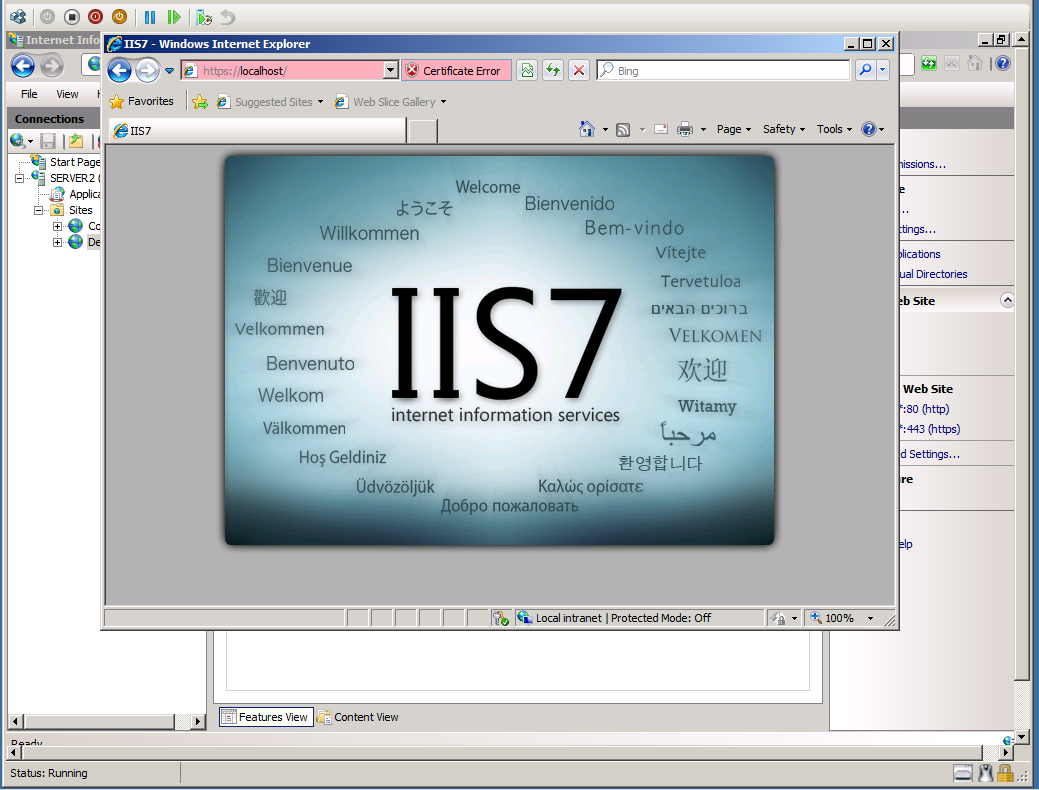The height and width of the screenshot is (790, 1039).
Task: Click the IE Refresh green arrows icon
Action: pyautogui.click(x=553, y=70)
